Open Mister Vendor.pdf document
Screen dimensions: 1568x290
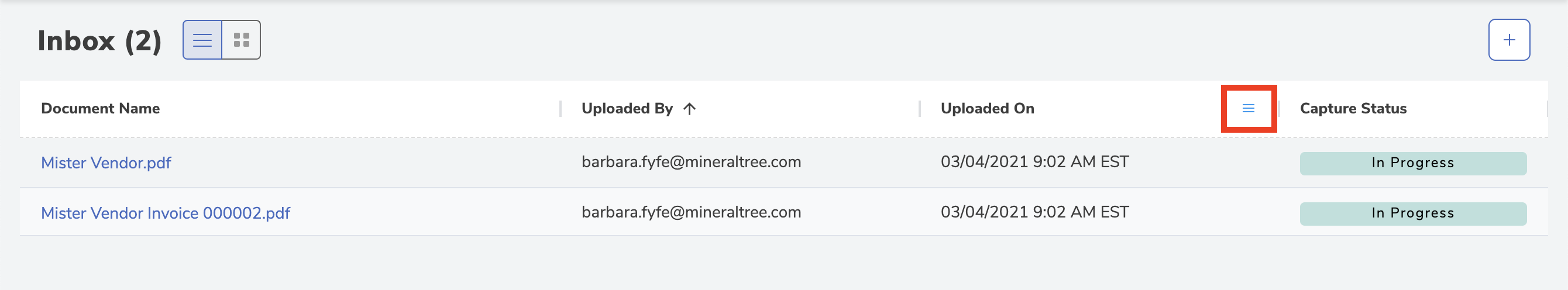[x=106, y=163]
